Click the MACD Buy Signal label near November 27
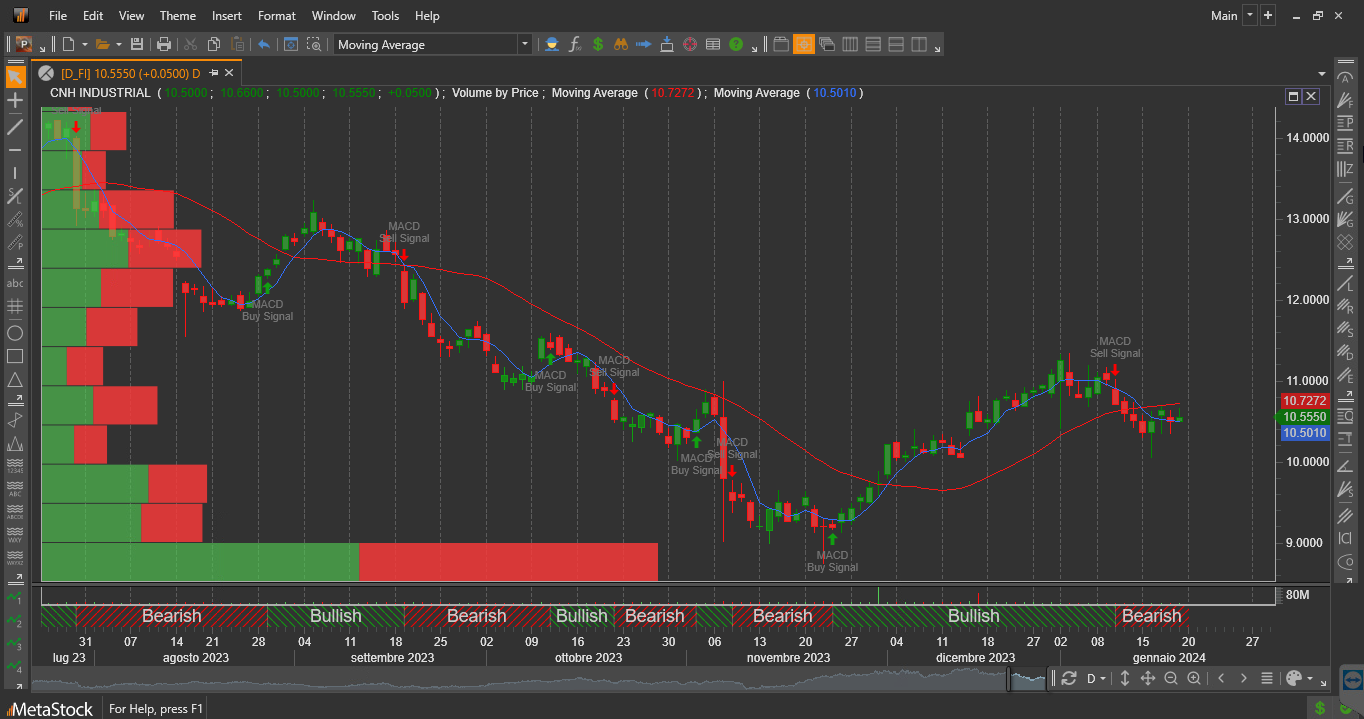 tap(832, 561)
